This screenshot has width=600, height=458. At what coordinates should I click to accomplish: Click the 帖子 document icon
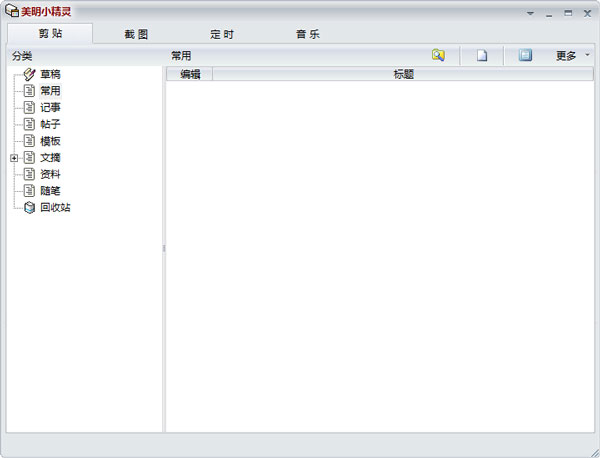click(29, 124)
